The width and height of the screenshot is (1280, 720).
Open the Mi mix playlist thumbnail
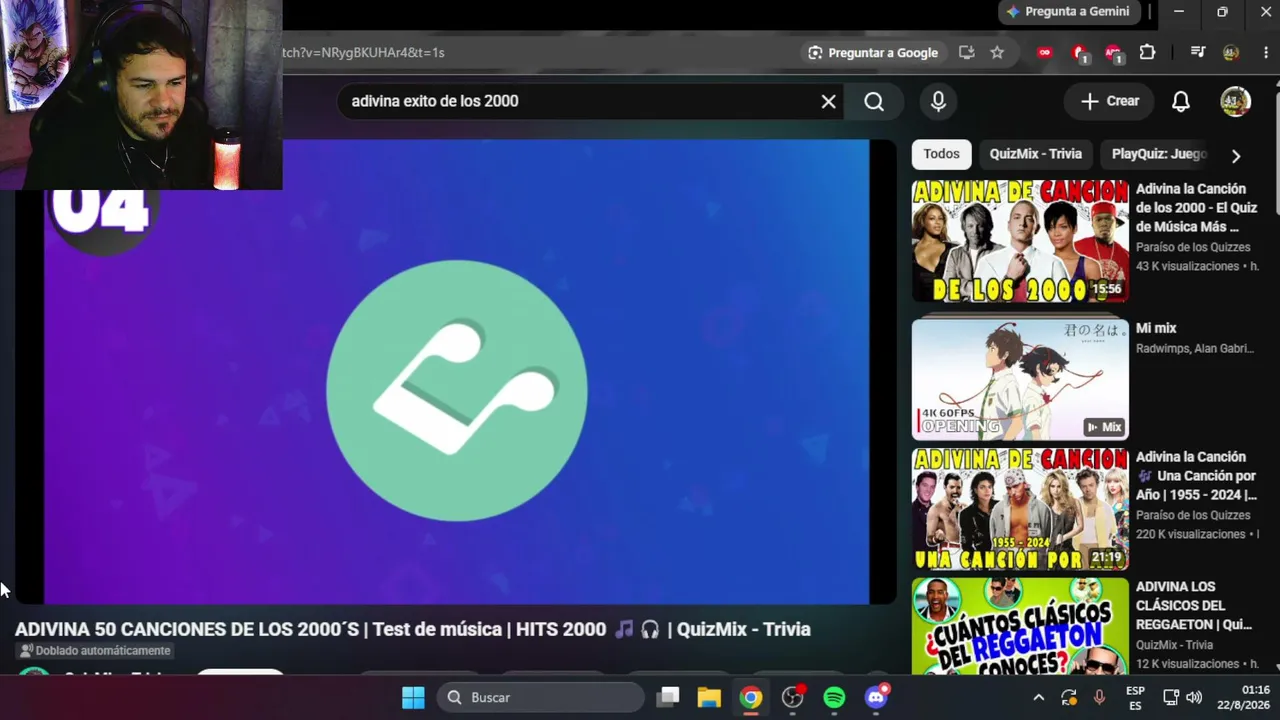point(1020,379)
